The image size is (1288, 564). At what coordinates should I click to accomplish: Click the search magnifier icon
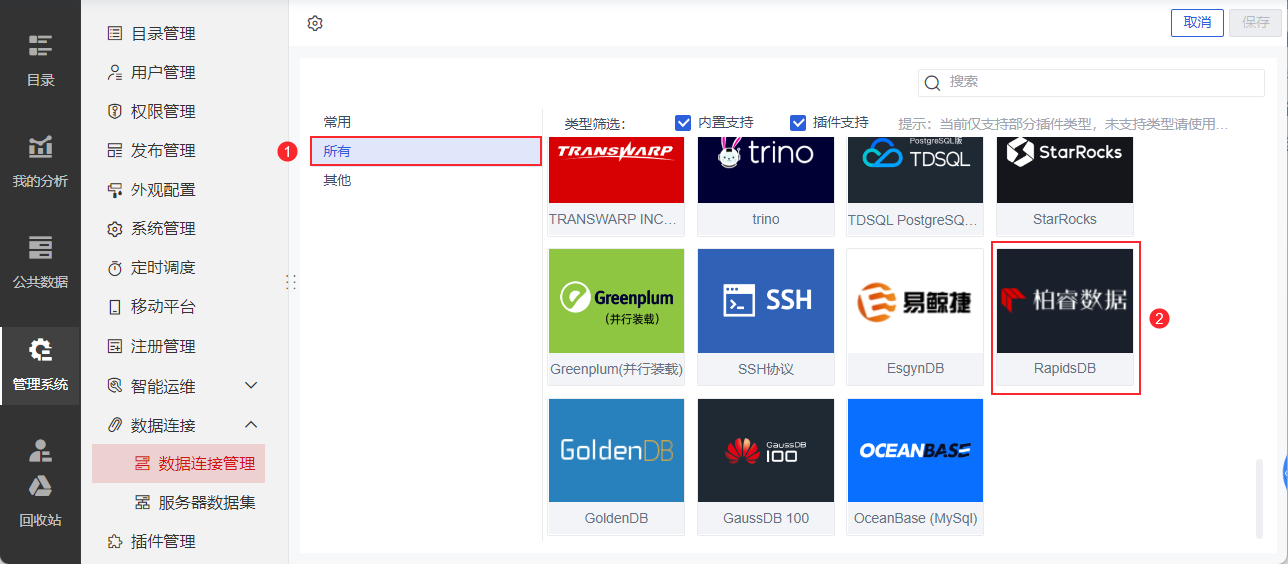[x=933, y=83]
